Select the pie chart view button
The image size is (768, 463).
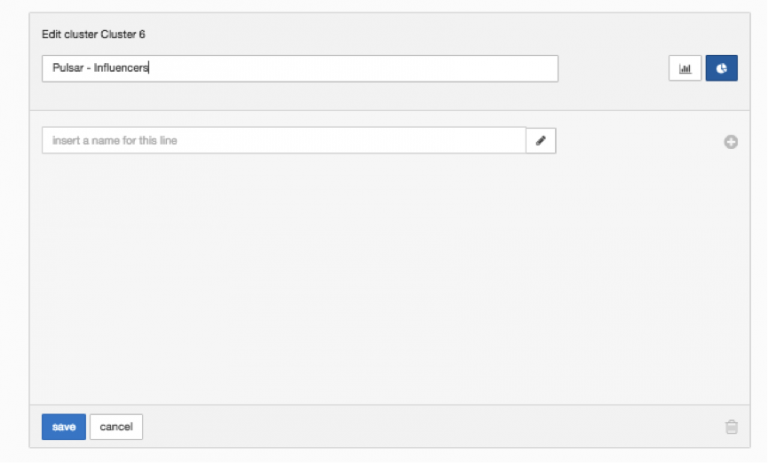[x=721, y=69]
